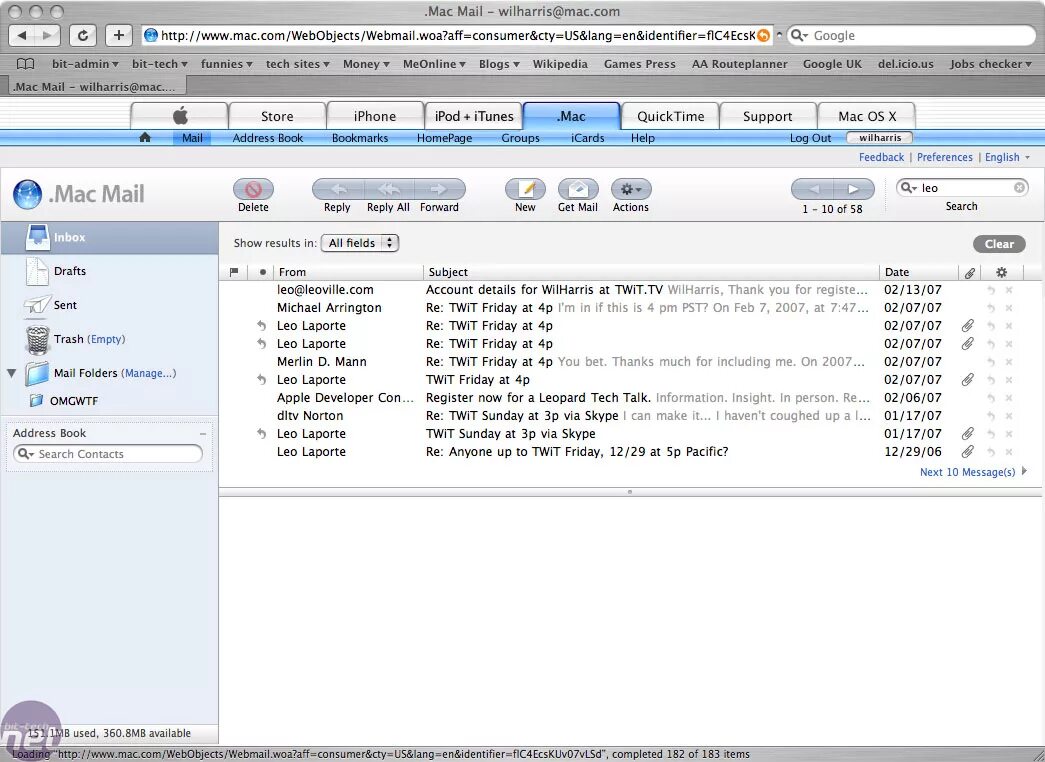Open the Actions gear menu

pos(630,189)
